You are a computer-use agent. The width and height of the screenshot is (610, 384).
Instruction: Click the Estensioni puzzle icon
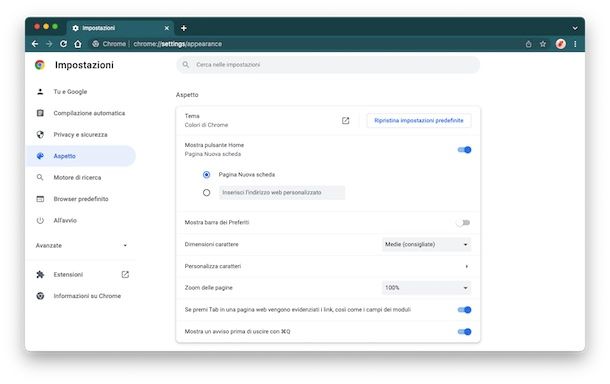click(40, 275)
